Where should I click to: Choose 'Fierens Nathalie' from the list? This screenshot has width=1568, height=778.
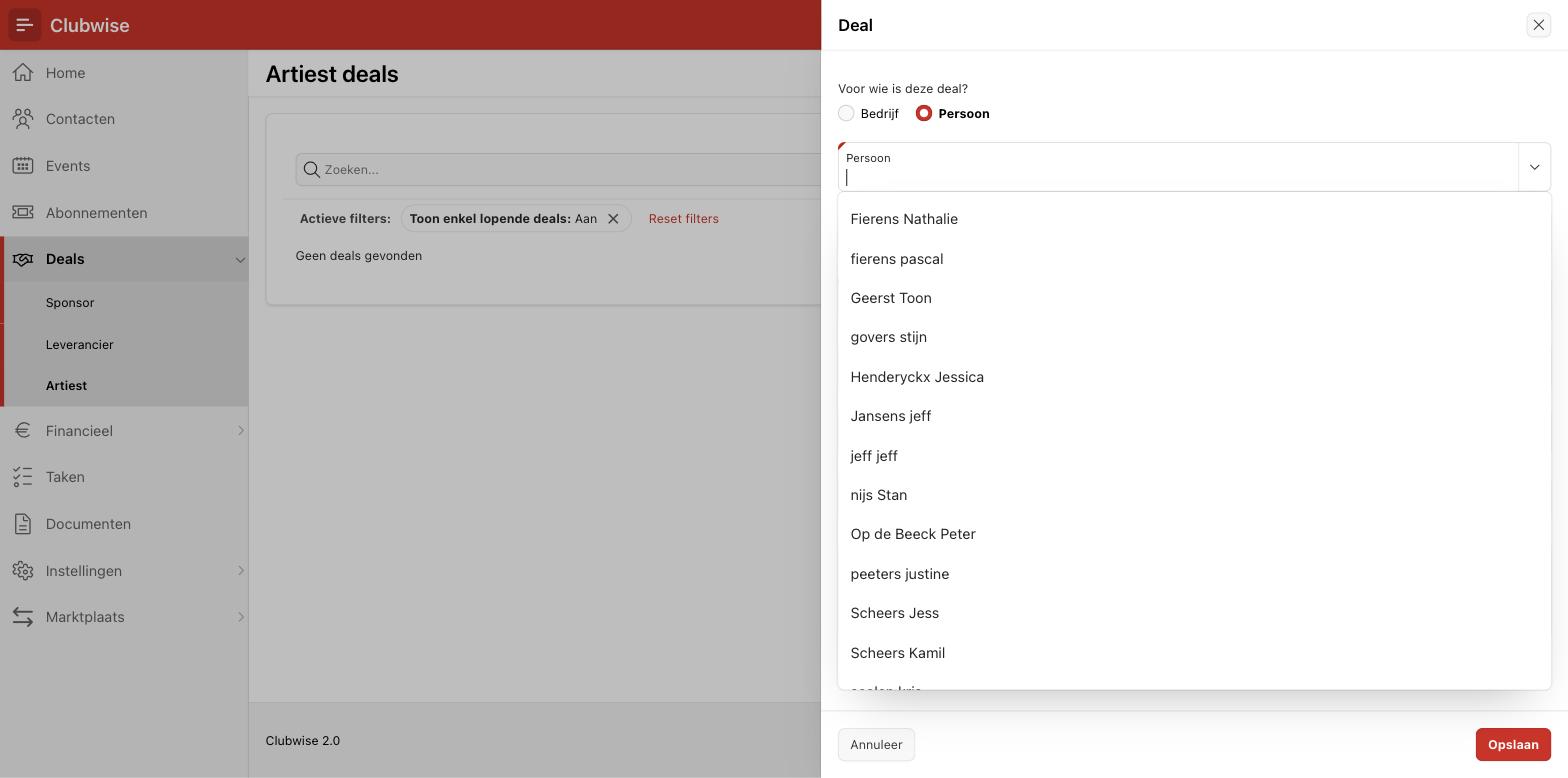[x=1194, y=219]
